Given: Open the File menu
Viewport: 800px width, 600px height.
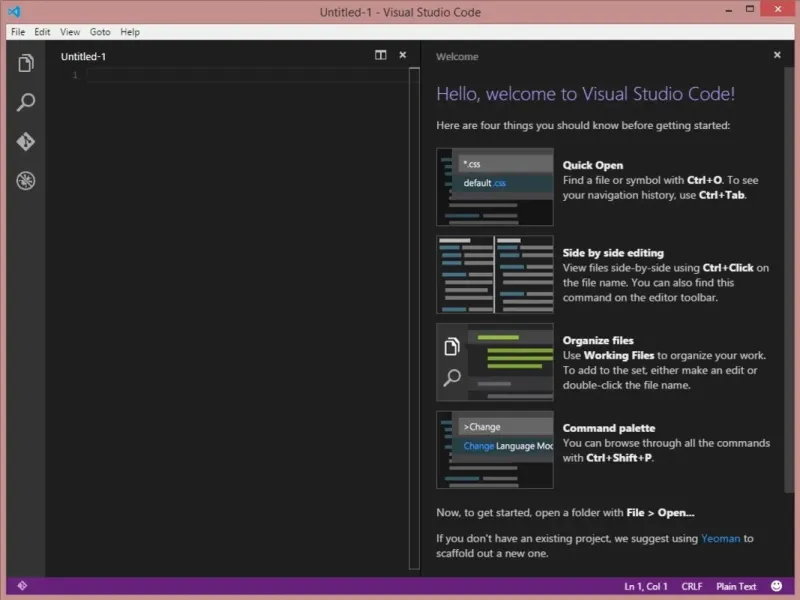Looking at the screenshot, I should (18, 32).
